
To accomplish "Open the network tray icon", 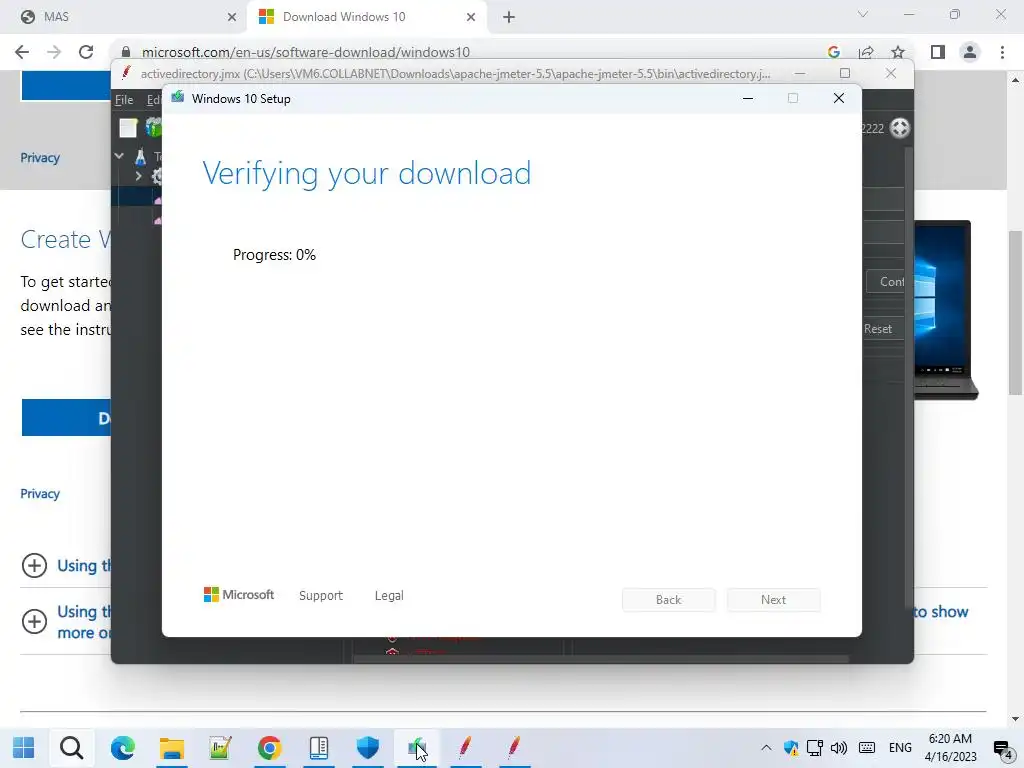I will (x=815, y=748).
